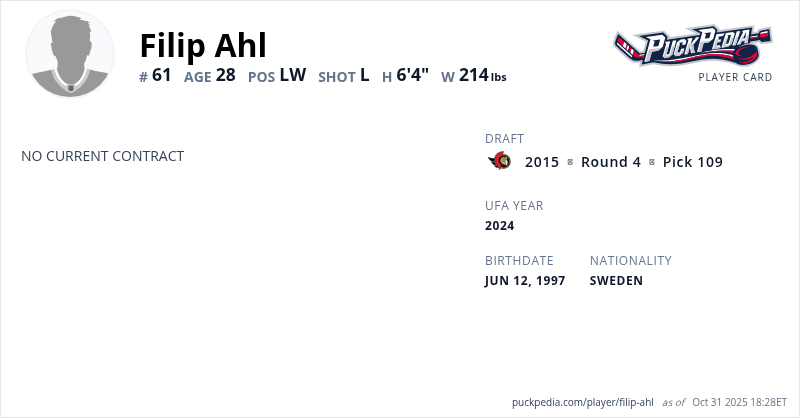
Task: Click the player silhouette avatar
Action: [70, 54]
